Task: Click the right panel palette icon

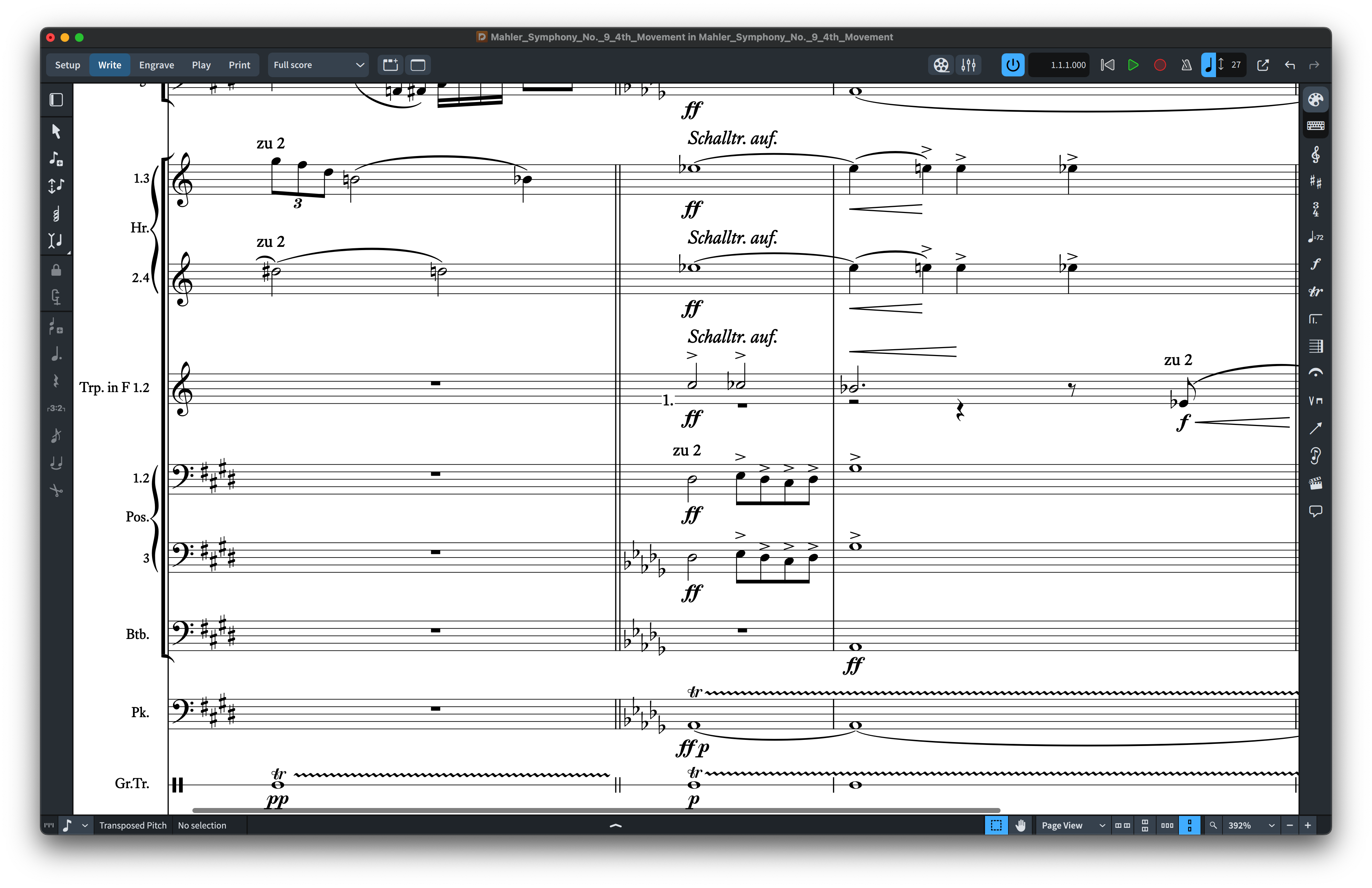Action: (x=1315, y=99)
